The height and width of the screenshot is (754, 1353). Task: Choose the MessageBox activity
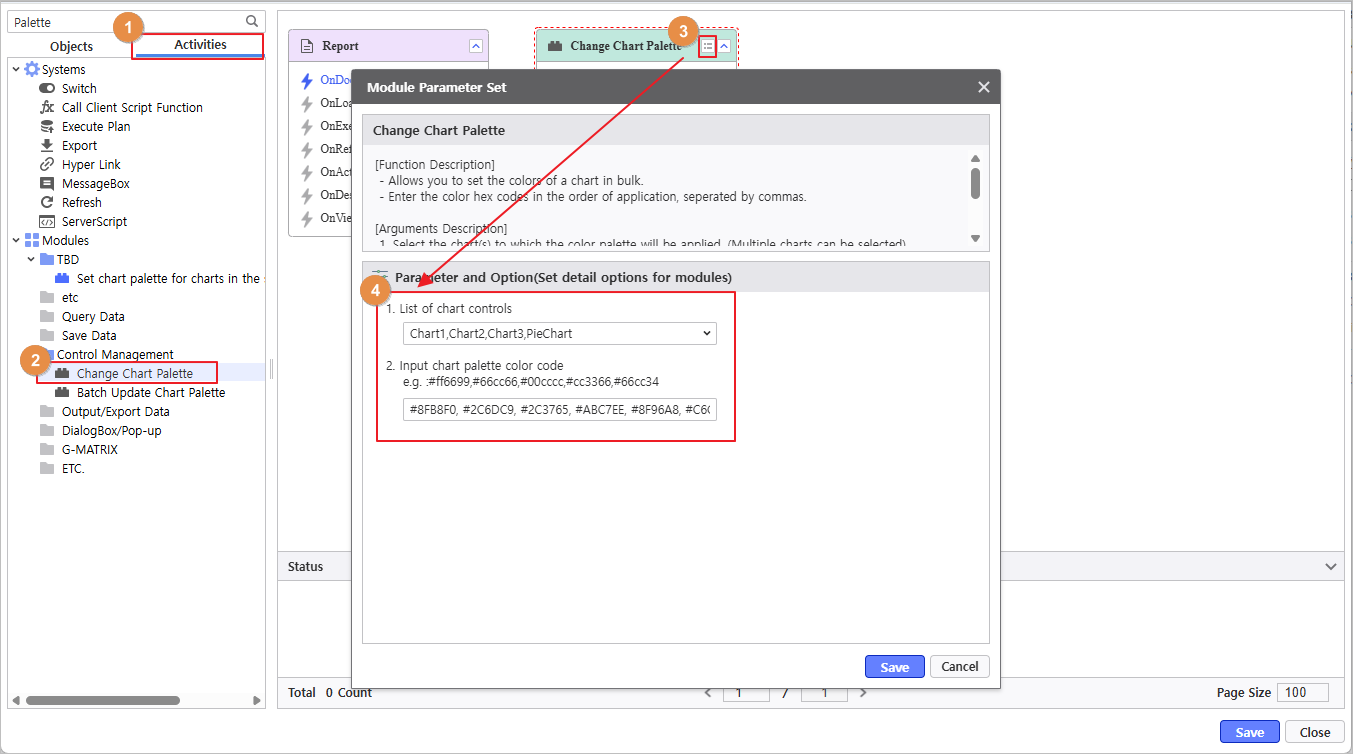[x=95, y=184]
